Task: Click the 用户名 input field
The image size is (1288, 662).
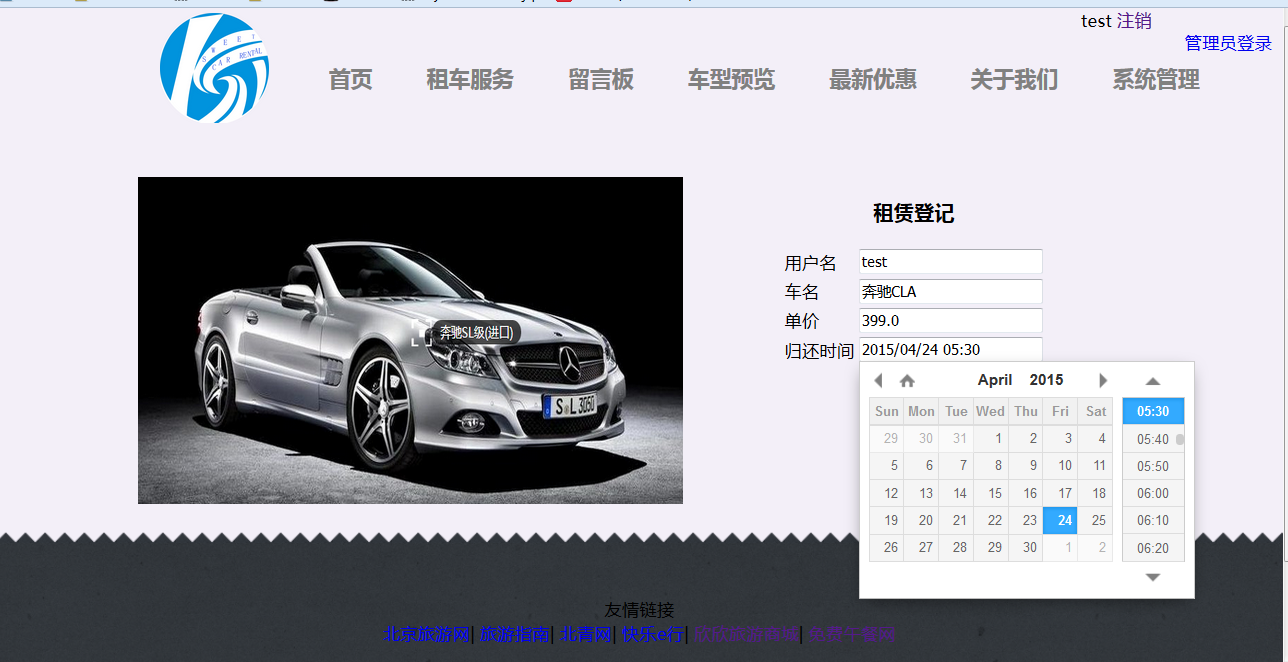Action: coord(951,262)
